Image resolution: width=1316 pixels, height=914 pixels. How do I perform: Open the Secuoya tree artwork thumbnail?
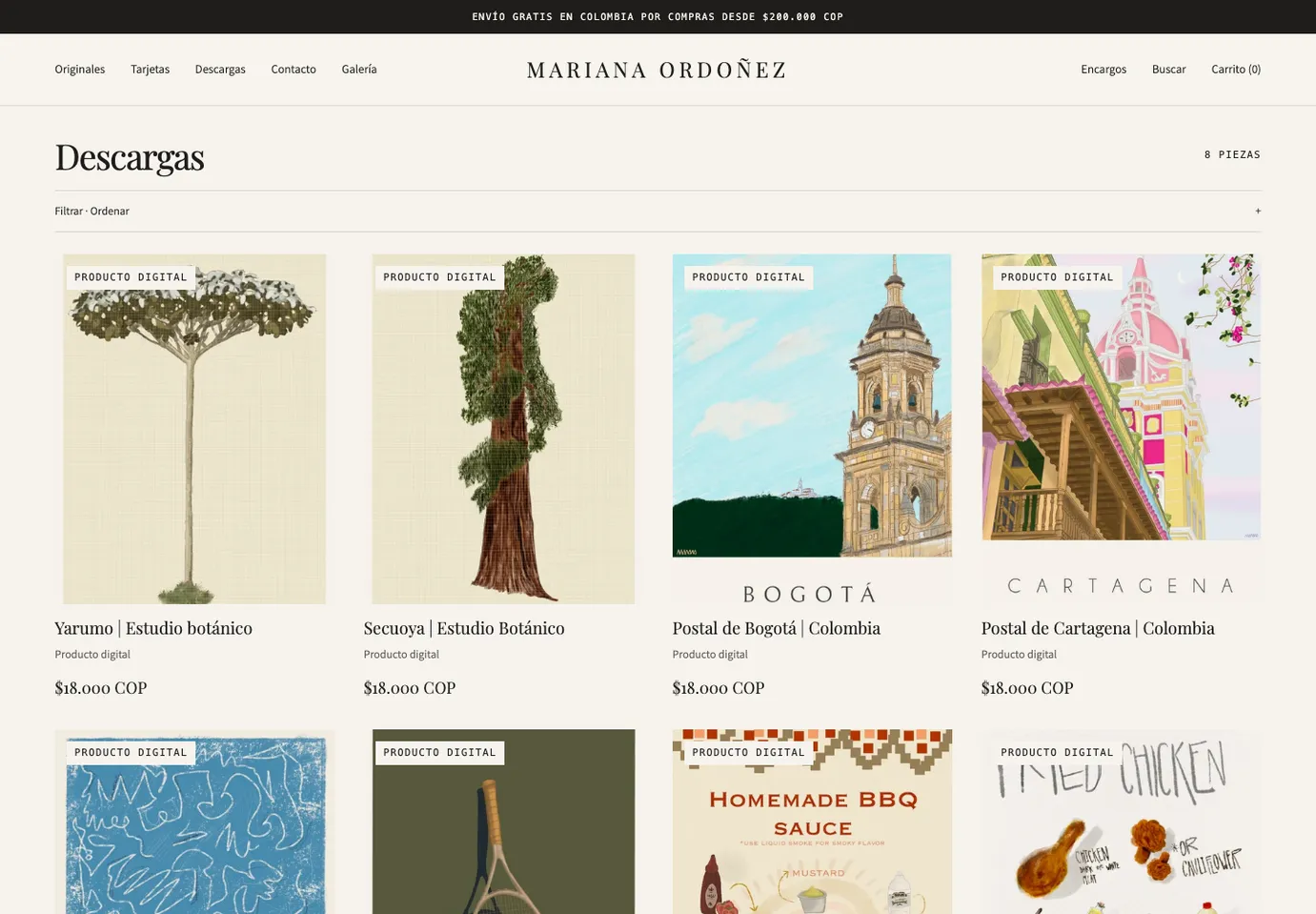[503, 429]
